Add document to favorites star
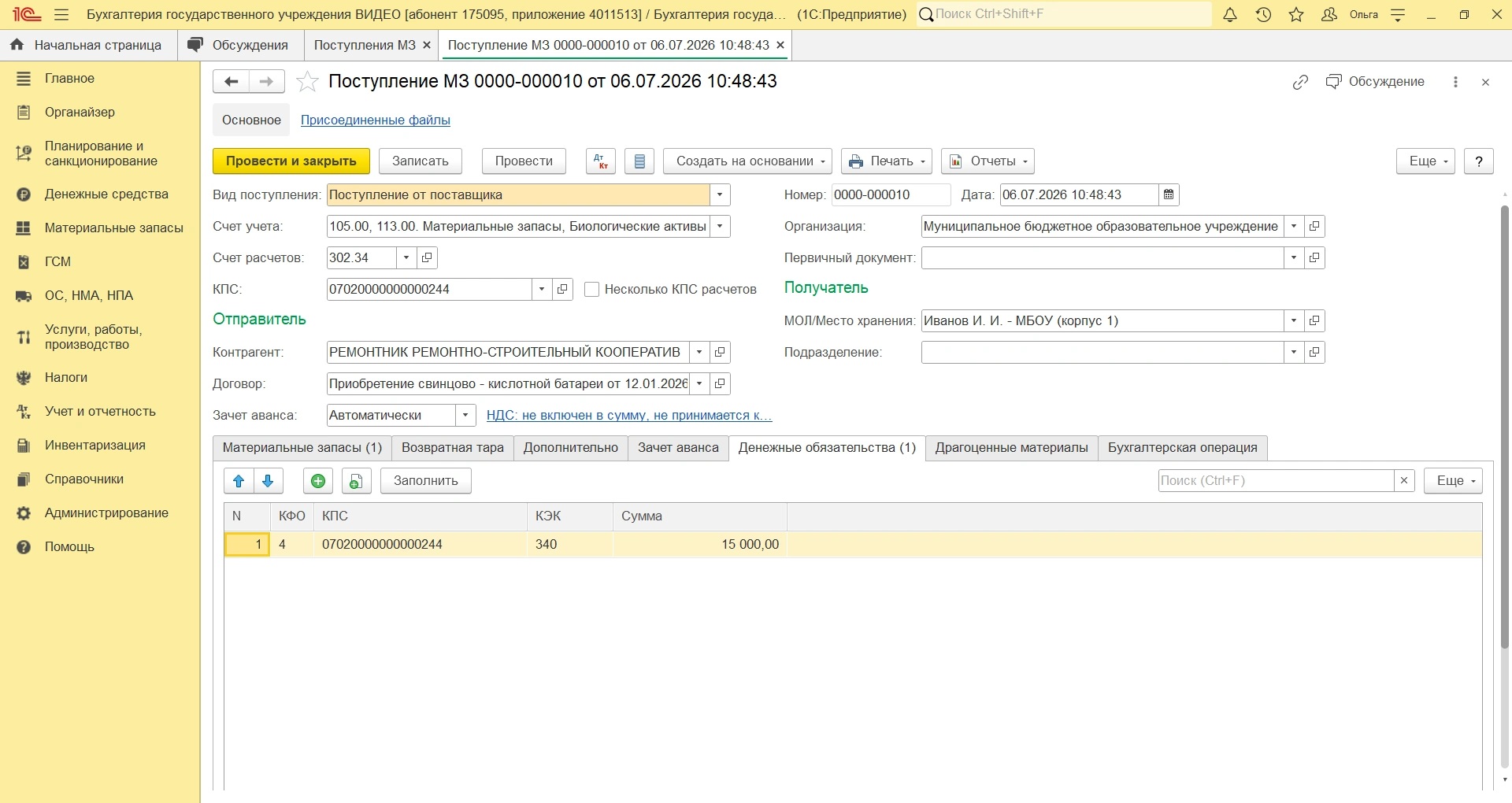 pyautogui.click(x=307, y=81)
